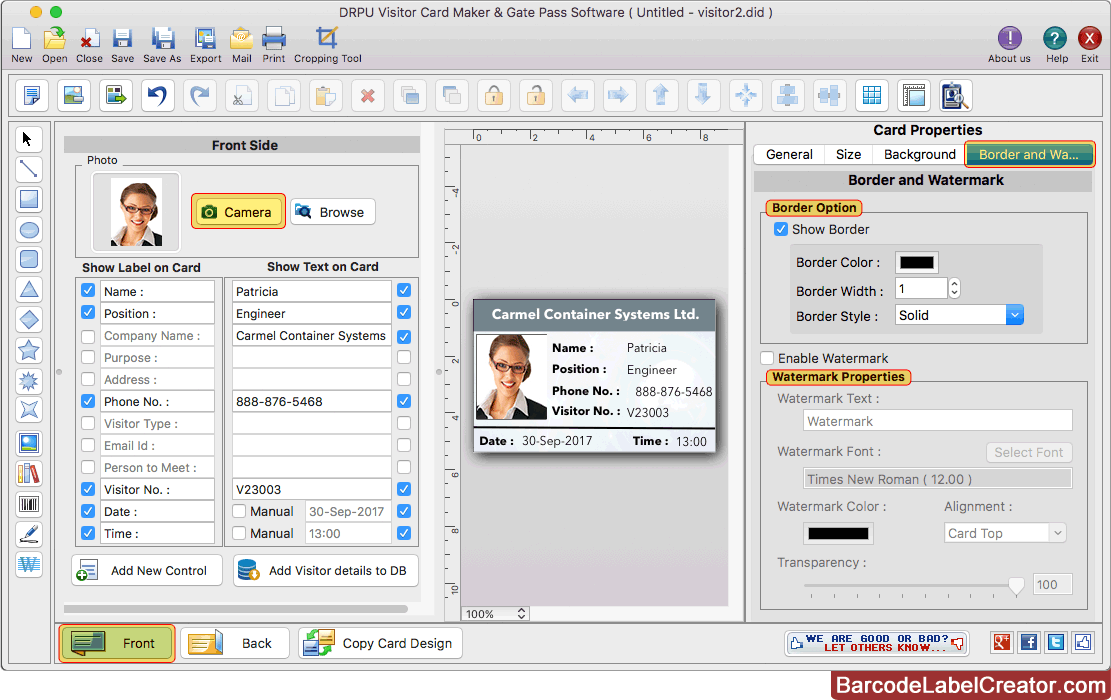1111x700 pixels.
Task: Enable the Company Name label checkbox
Action: point(88,336)
